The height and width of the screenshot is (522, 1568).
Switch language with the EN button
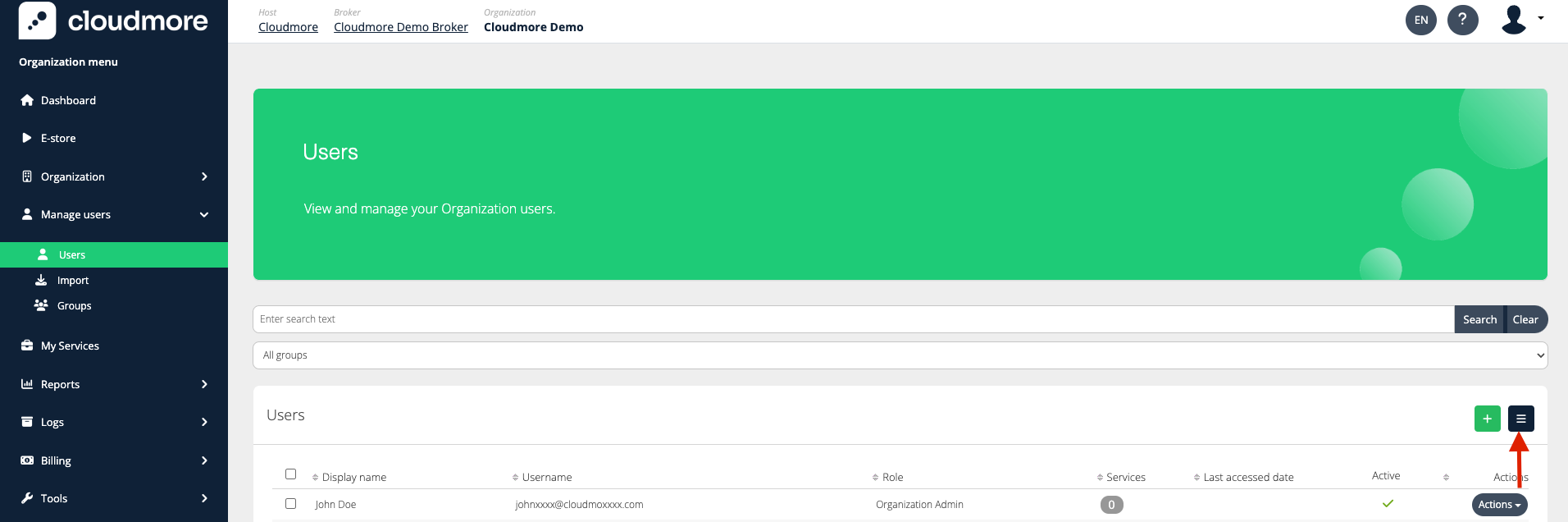coord(1421,20)
